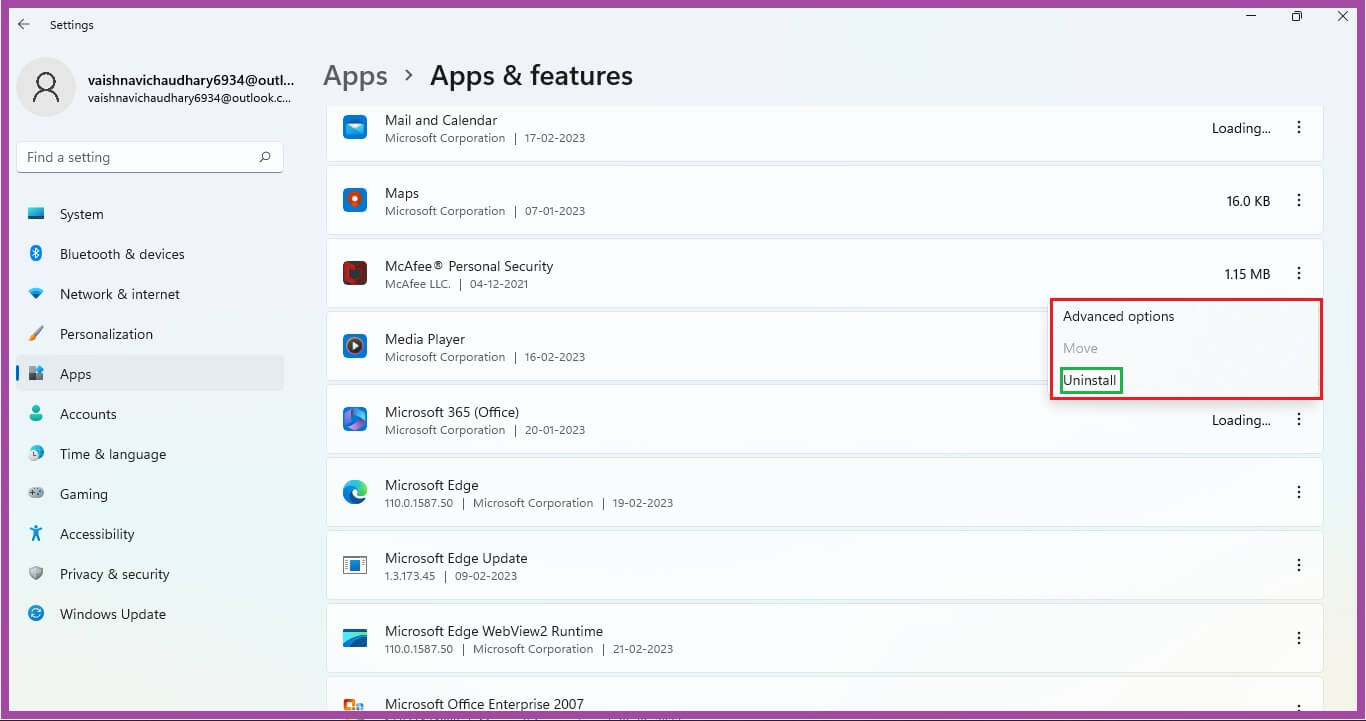1366x721 pixels.
Task: Open Privacy & security settings
Action: point(150,574)
